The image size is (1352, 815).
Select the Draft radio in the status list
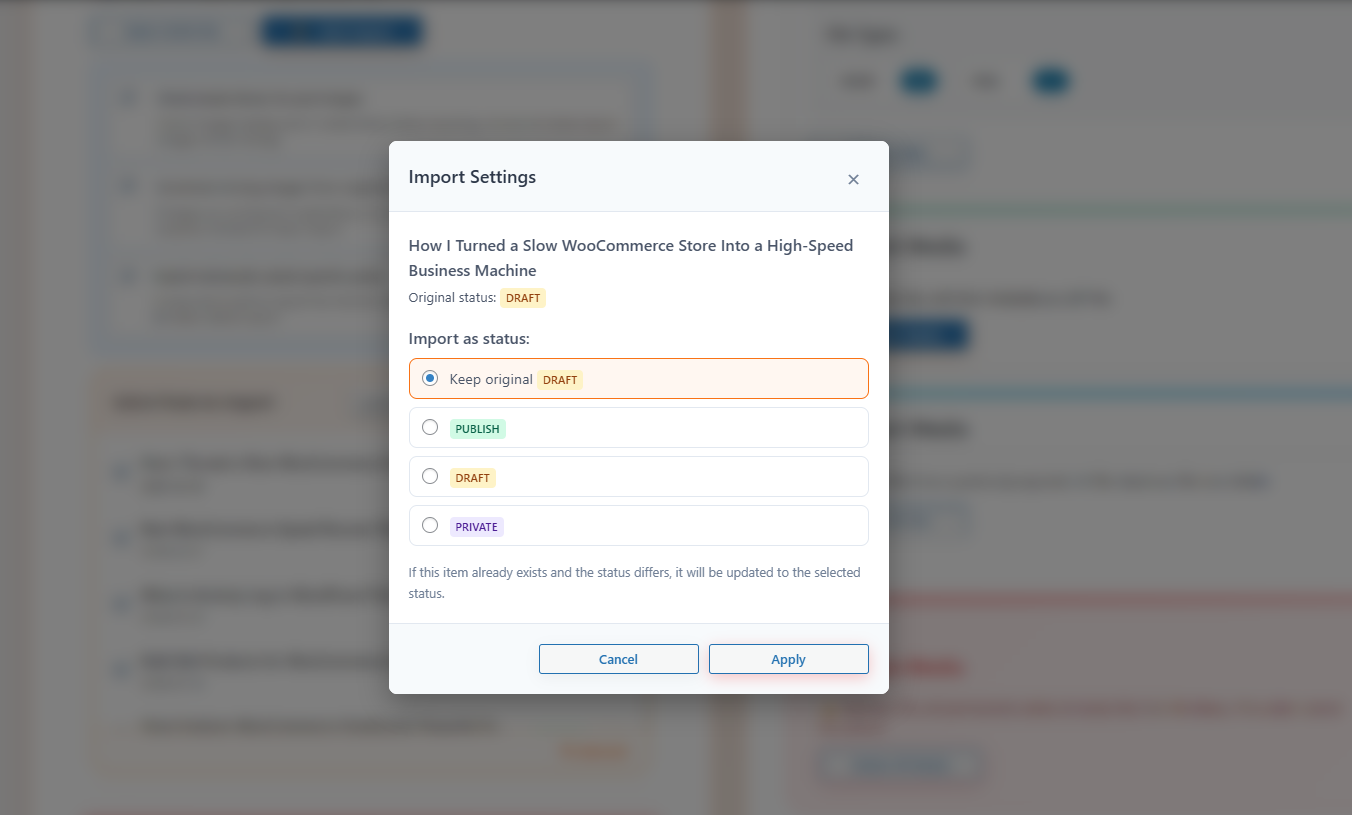[x=430, y=476]
